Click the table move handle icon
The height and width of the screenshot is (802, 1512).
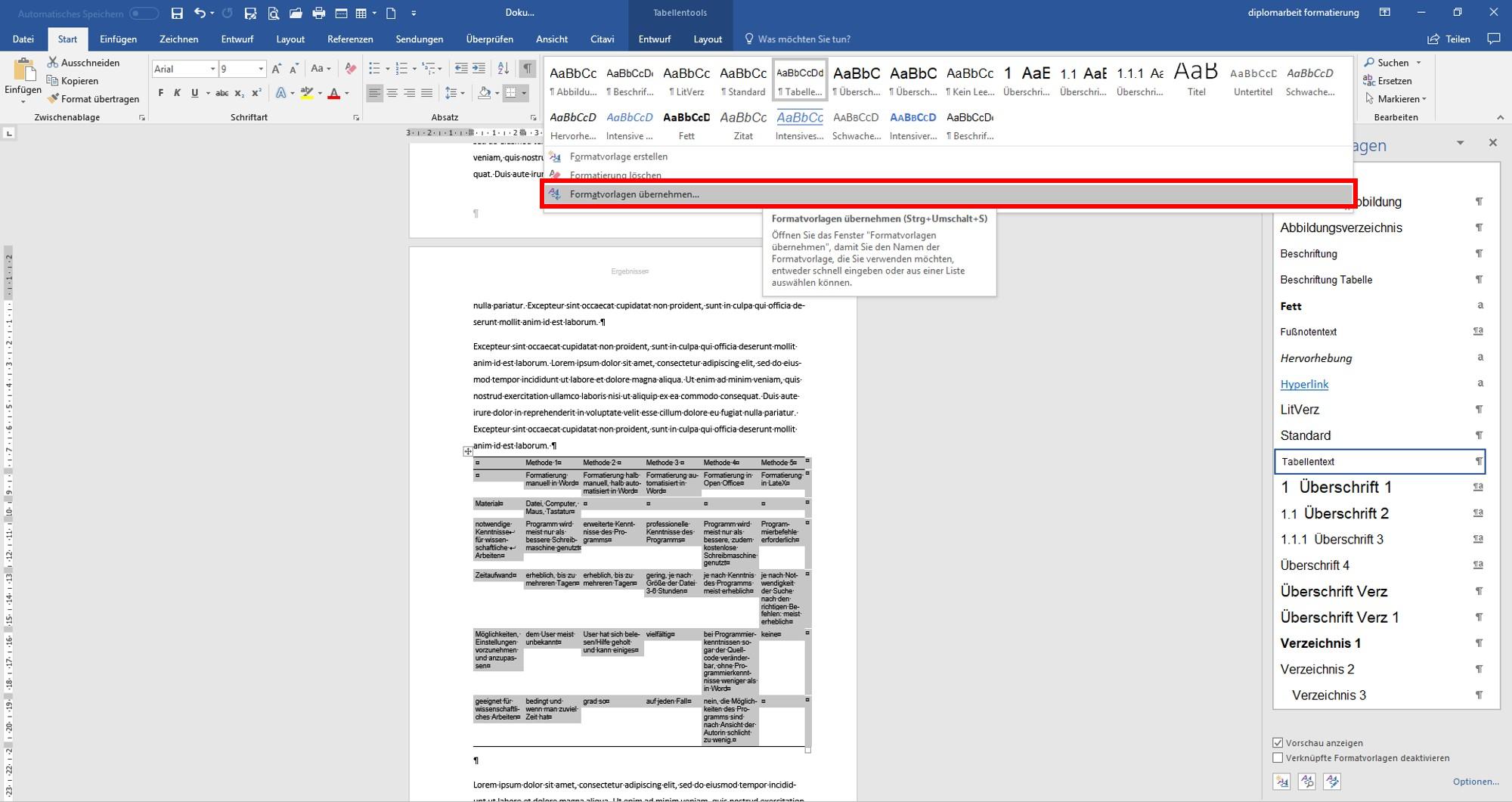point(468,451)
